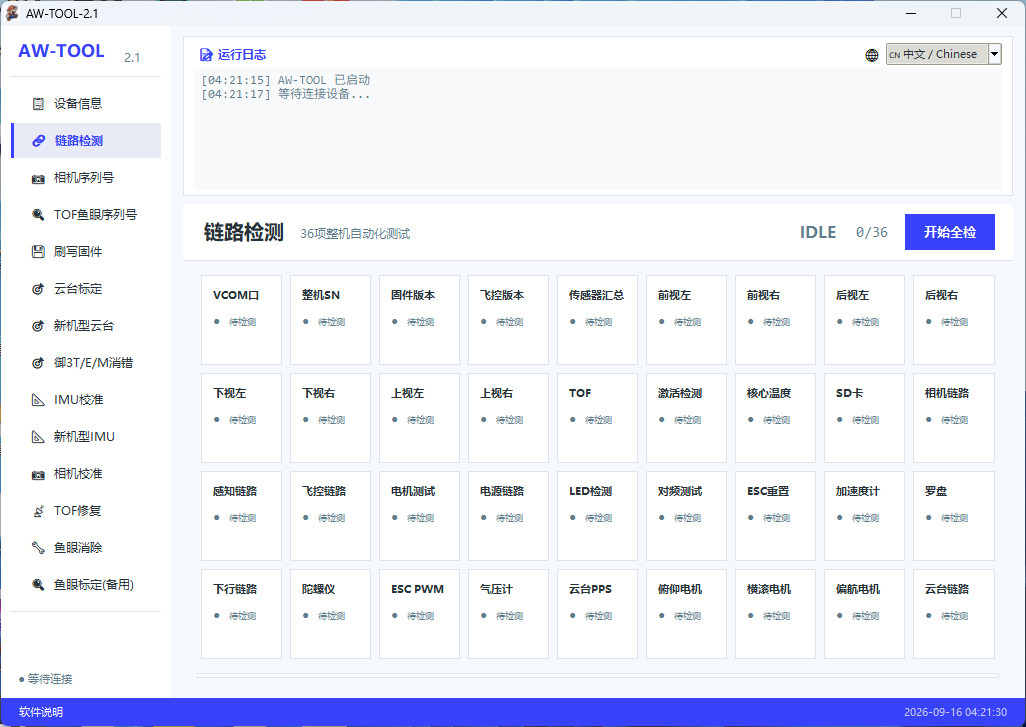Click the 后视右 test card
The width and height of the screenshot is (1026, 727).
(954, 320)
